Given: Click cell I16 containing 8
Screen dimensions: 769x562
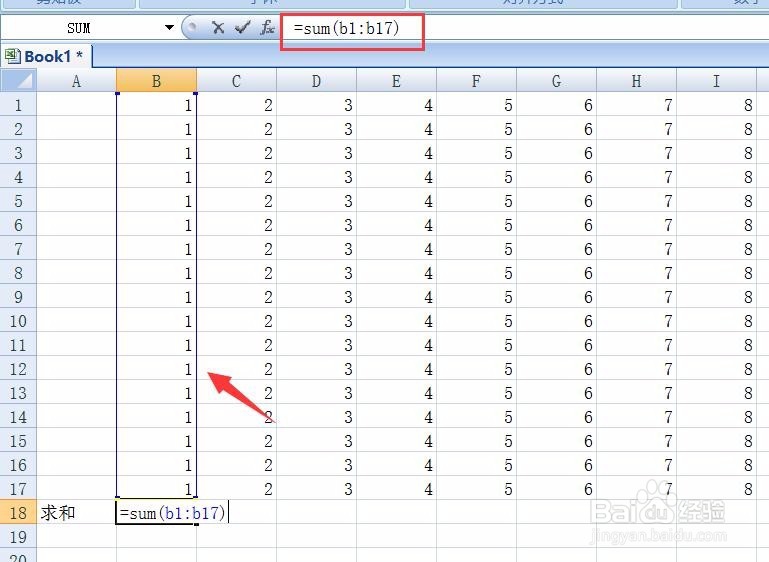Looking at the screenshot, I should click(x=716, y=465).
